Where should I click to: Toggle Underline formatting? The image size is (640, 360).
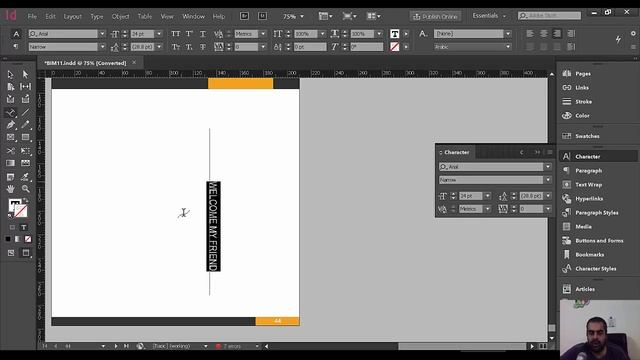coord(203,34)
